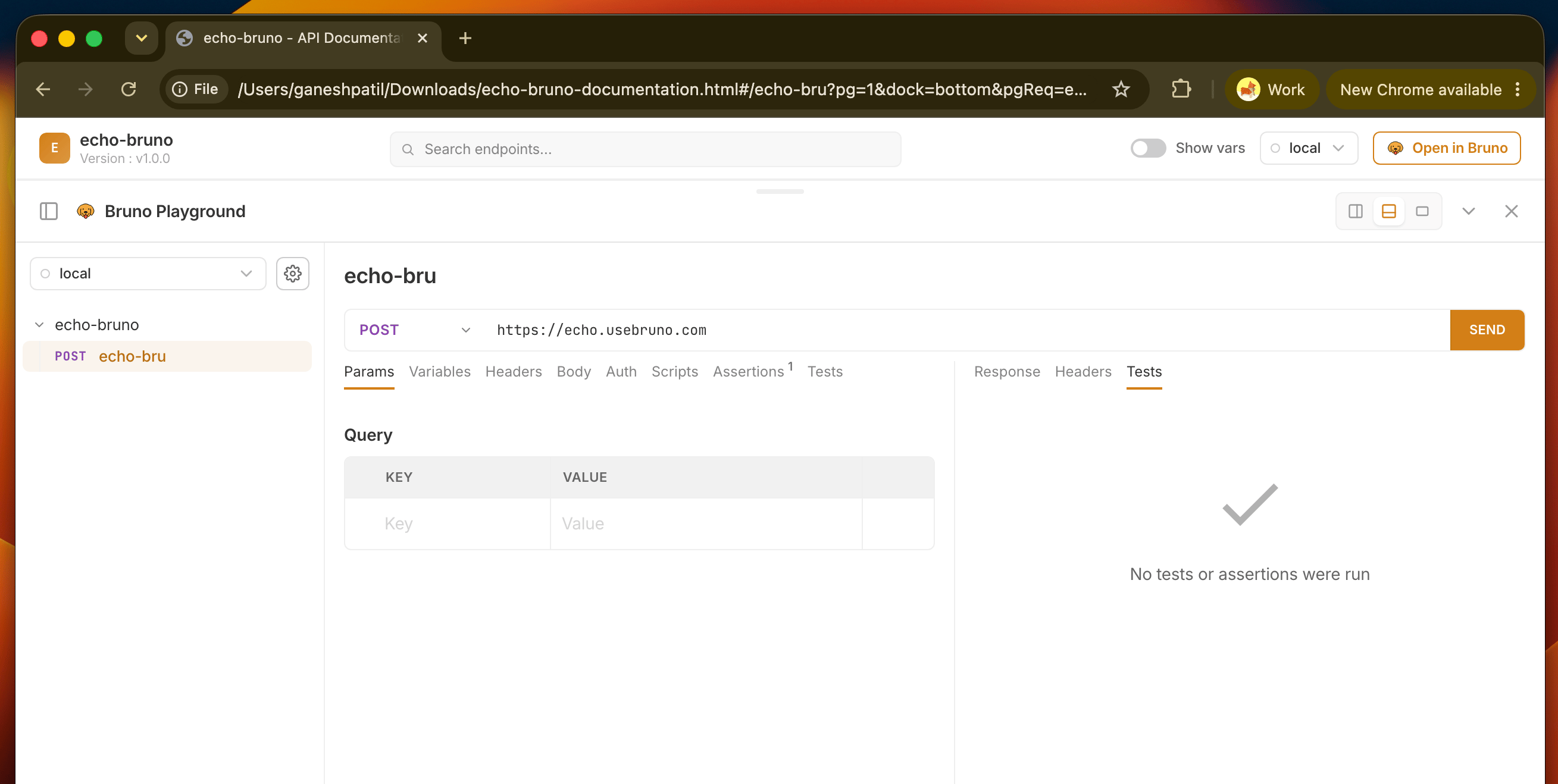The width and height of the screenshot is (1558, 784).
Task: Switch to the Scripts tab
Action: (674, 372)
